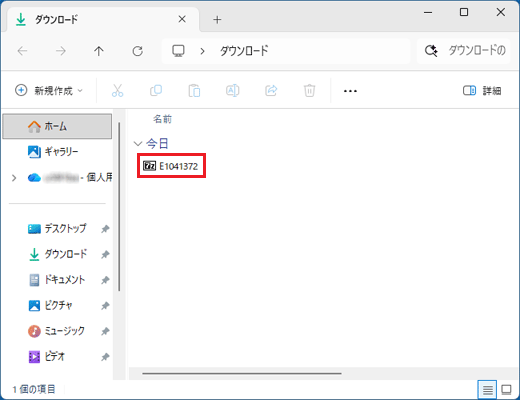Click the Paste clipboard icon

pyautogui.click(x=194, y=90)
